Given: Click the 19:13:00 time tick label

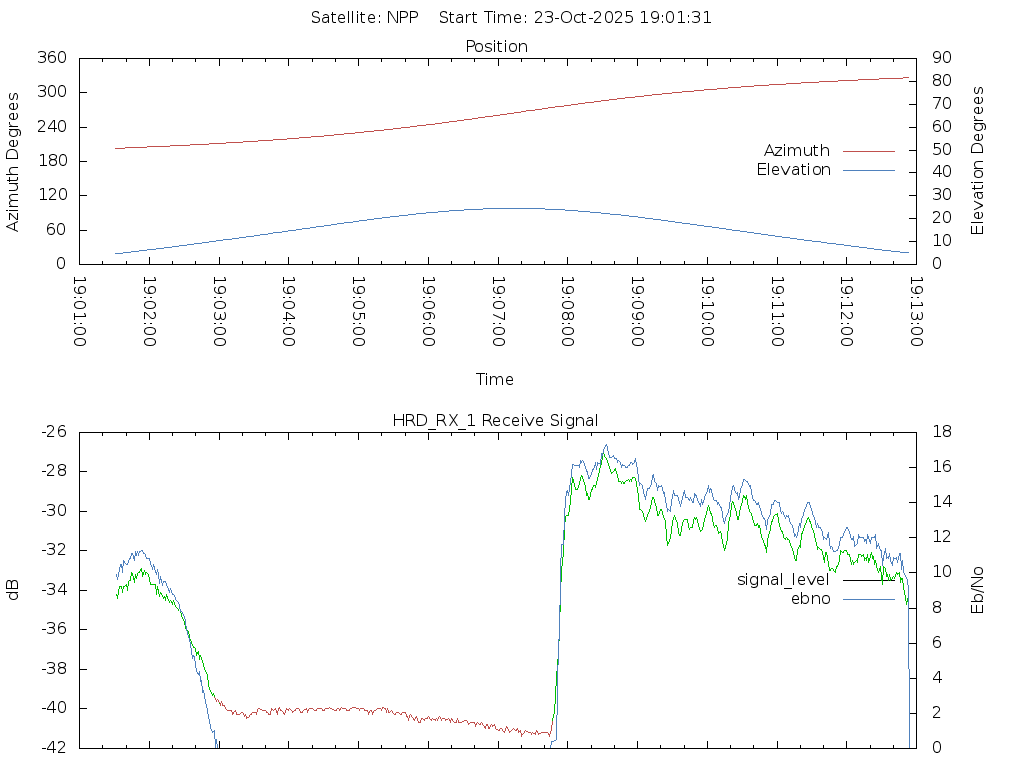Looking at the screenshot, I should 916,311.
